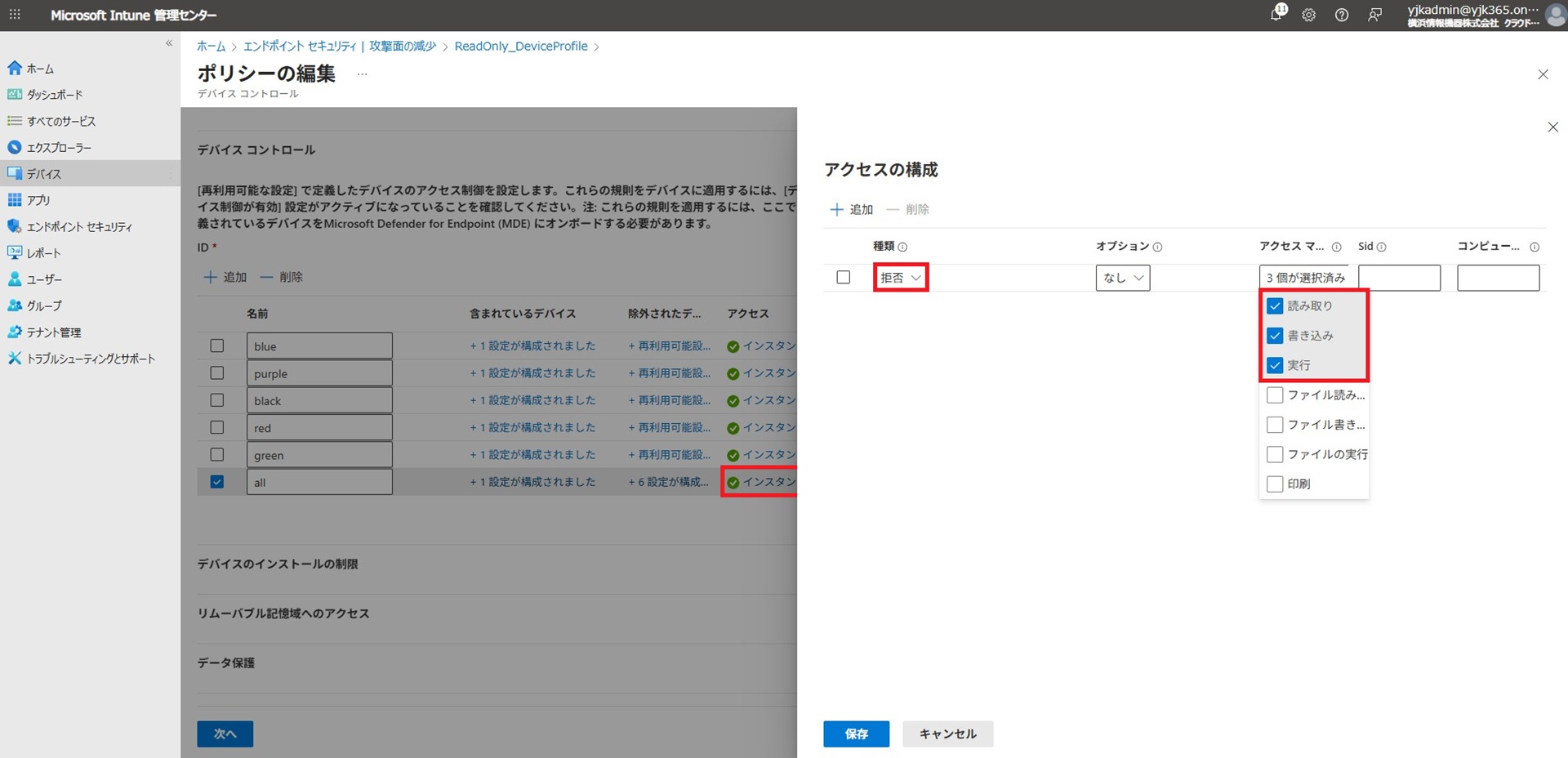Open the 3 個が選択済み access mask dropdown
The image size is (1568, 758).
point(1304,278)
